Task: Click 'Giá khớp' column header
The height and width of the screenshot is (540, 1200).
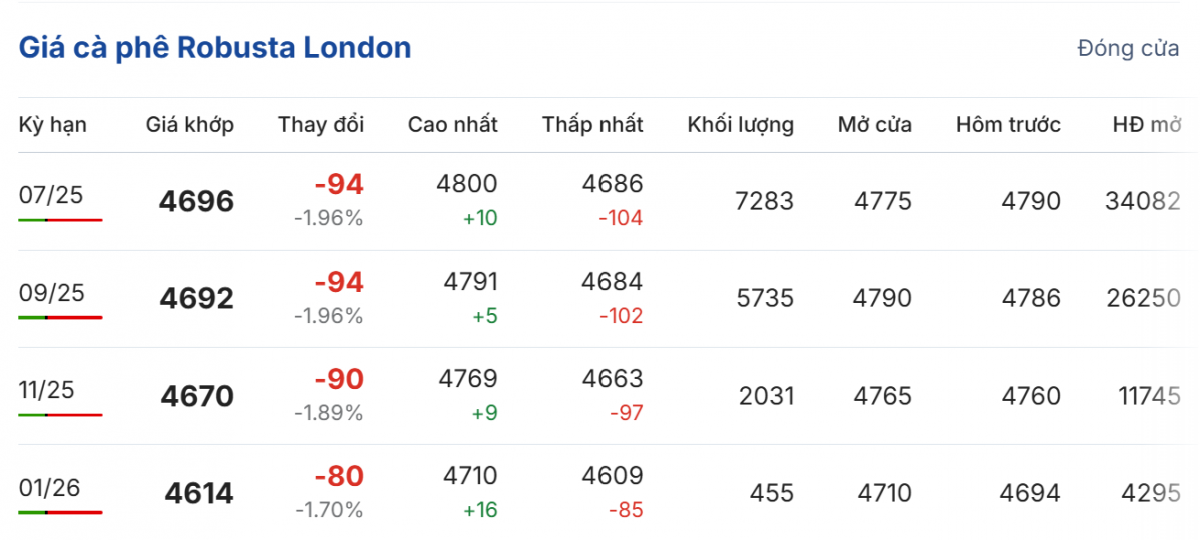Action: (x=190, y=125)
